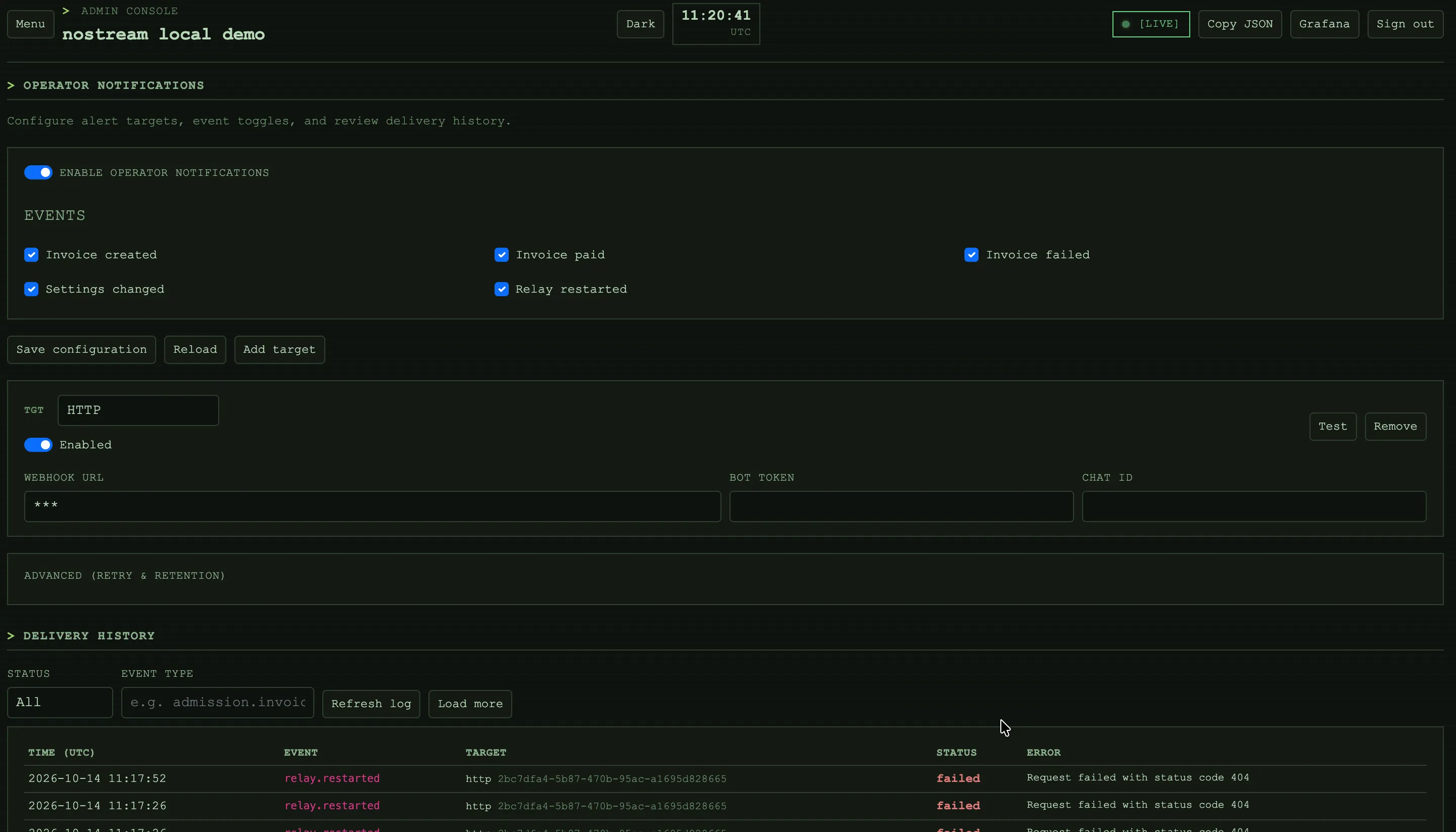Click relay.restarted event in 11:17:52 row

[x=332, y=778]
